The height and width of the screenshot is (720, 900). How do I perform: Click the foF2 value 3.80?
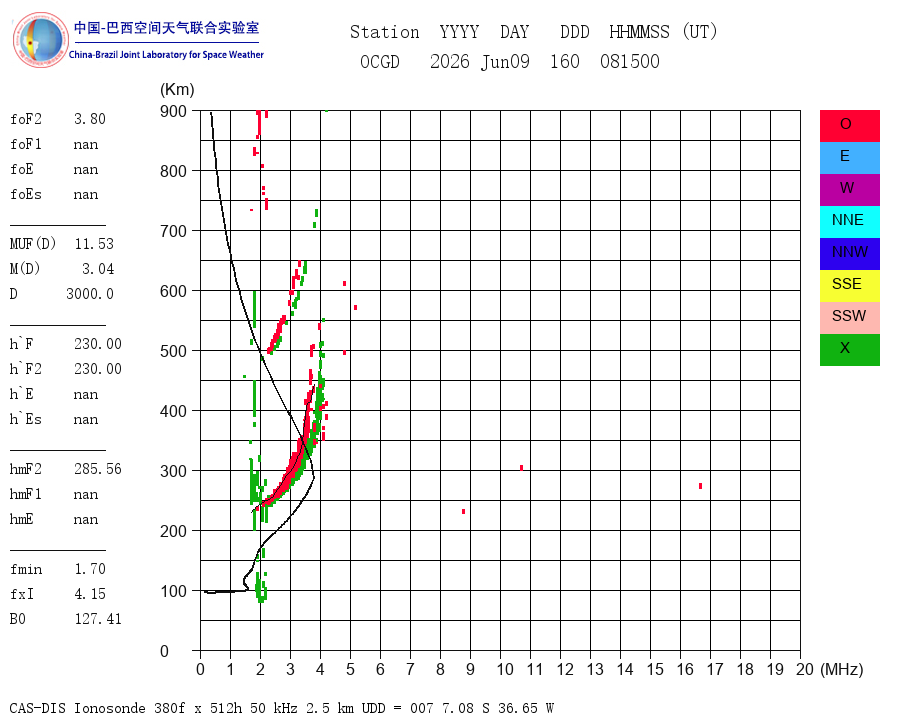click(90, 119)
